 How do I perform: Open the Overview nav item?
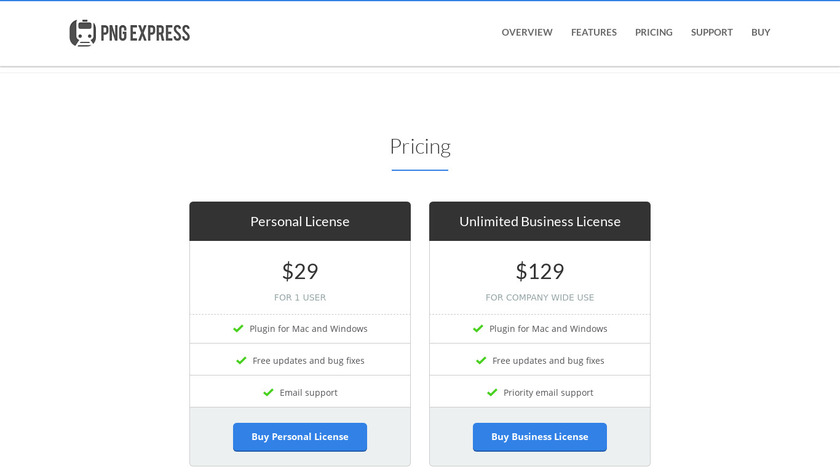click(x=527, y=33)
